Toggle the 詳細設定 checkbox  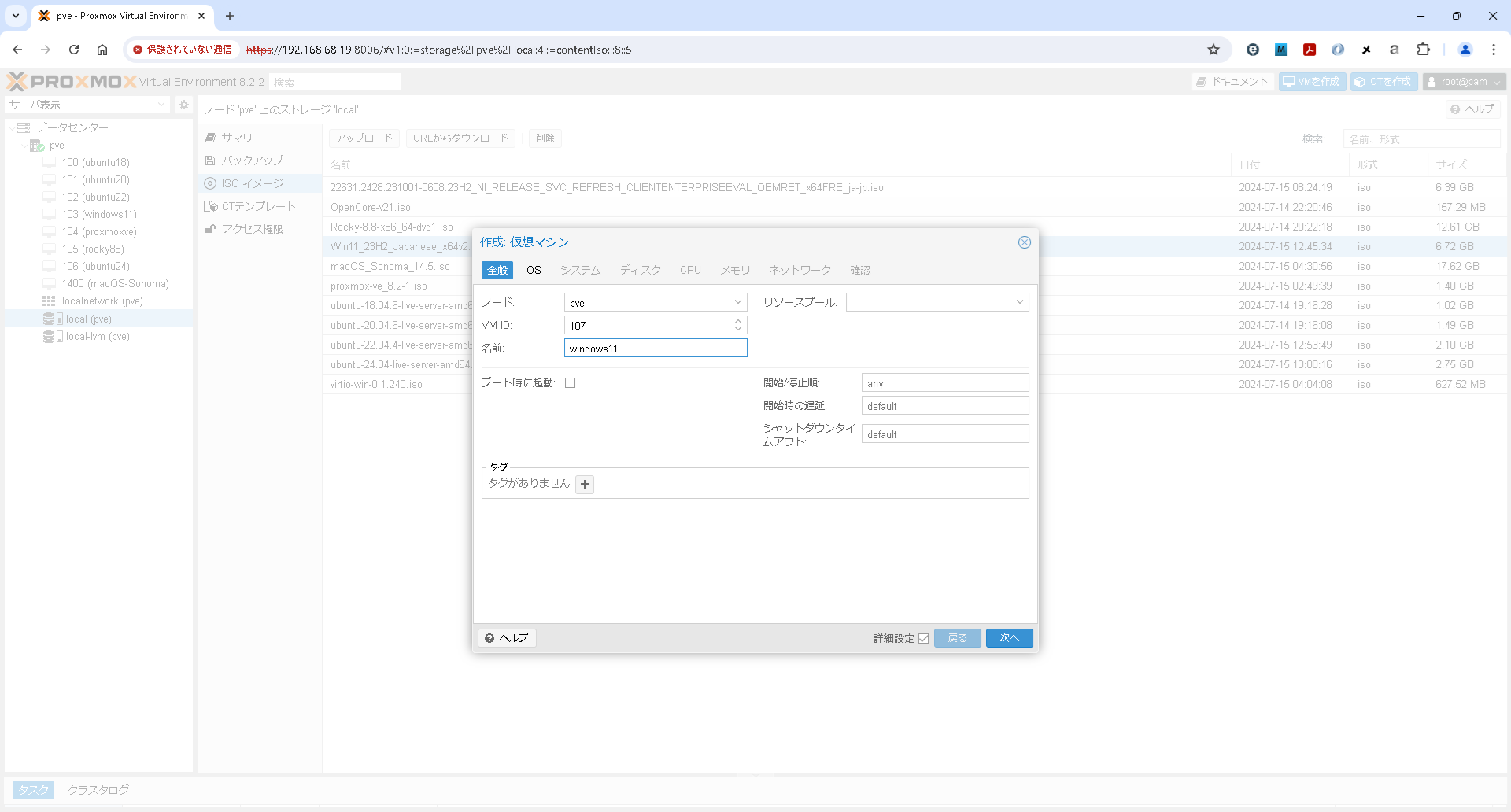[x=924, y=639]
